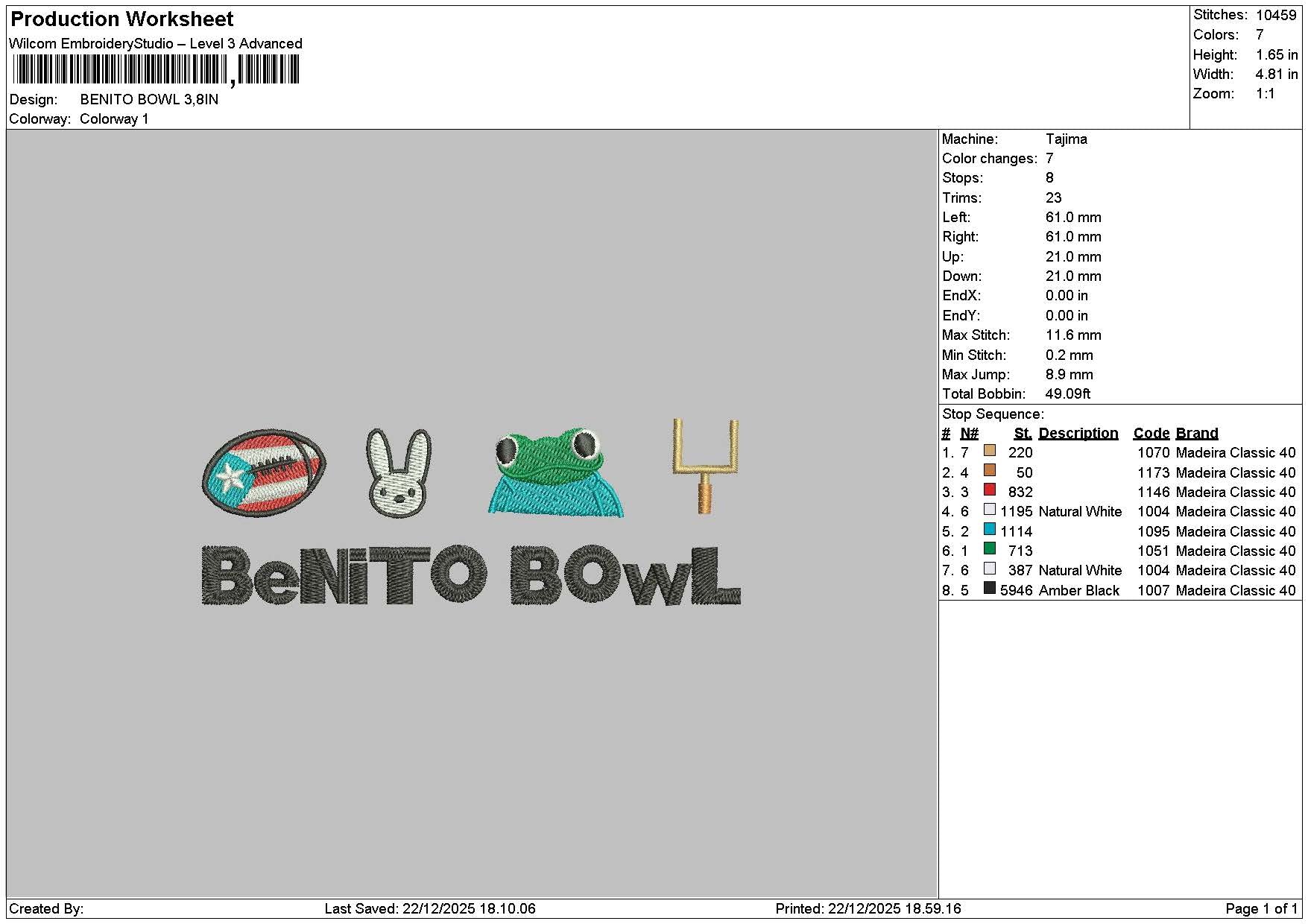Select the teal swatch for code 1095
1308x924 pixels.
click(x=990, y=529)
